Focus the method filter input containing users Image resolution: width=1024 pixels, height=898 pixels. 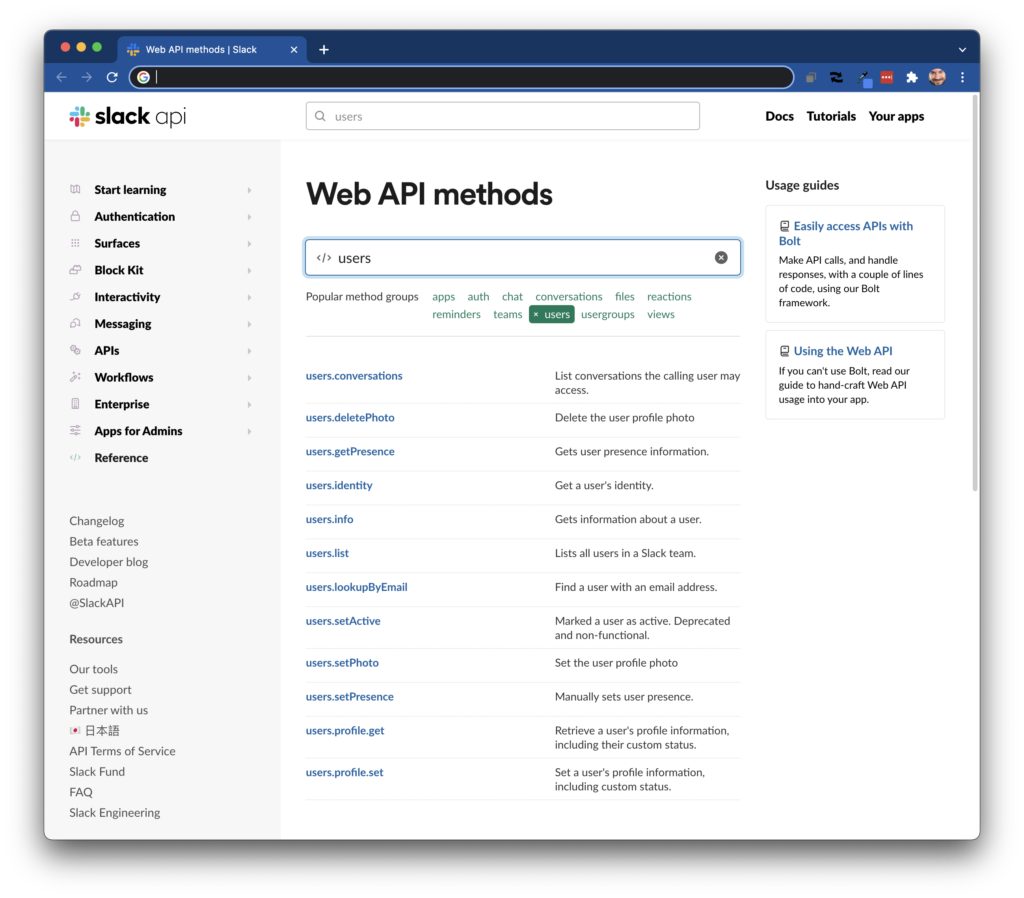(522, 257)
